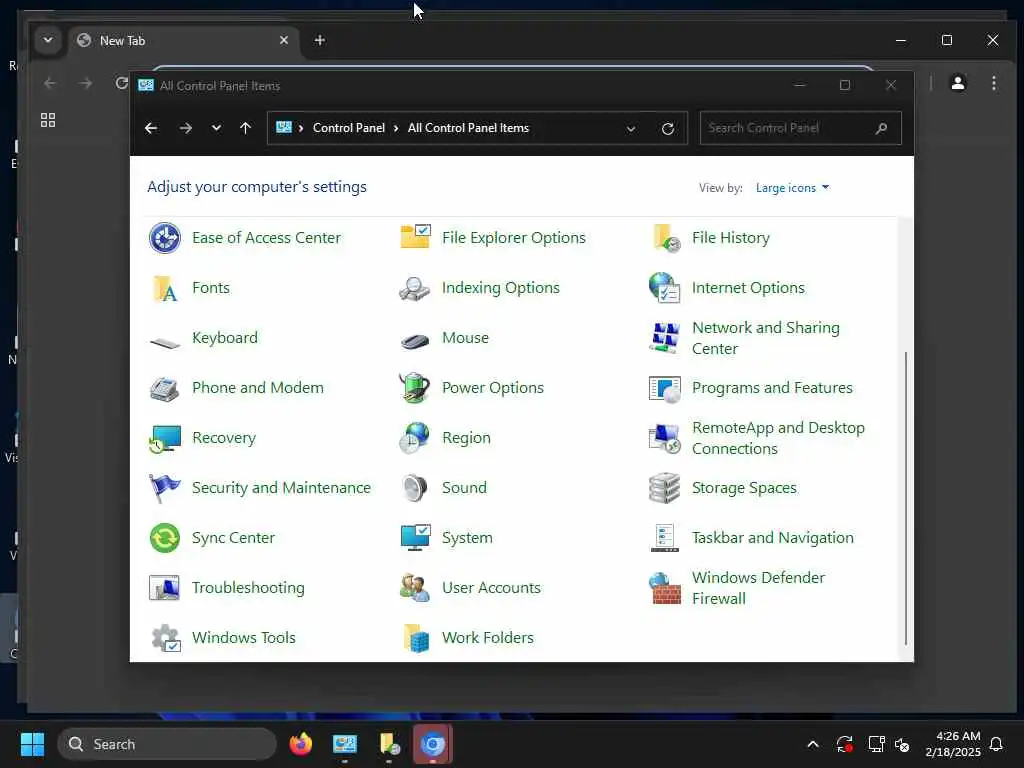The image size is (1024, 768).
Task: Open the recent locations chevron in Control Panel
Action: (216, 128)
